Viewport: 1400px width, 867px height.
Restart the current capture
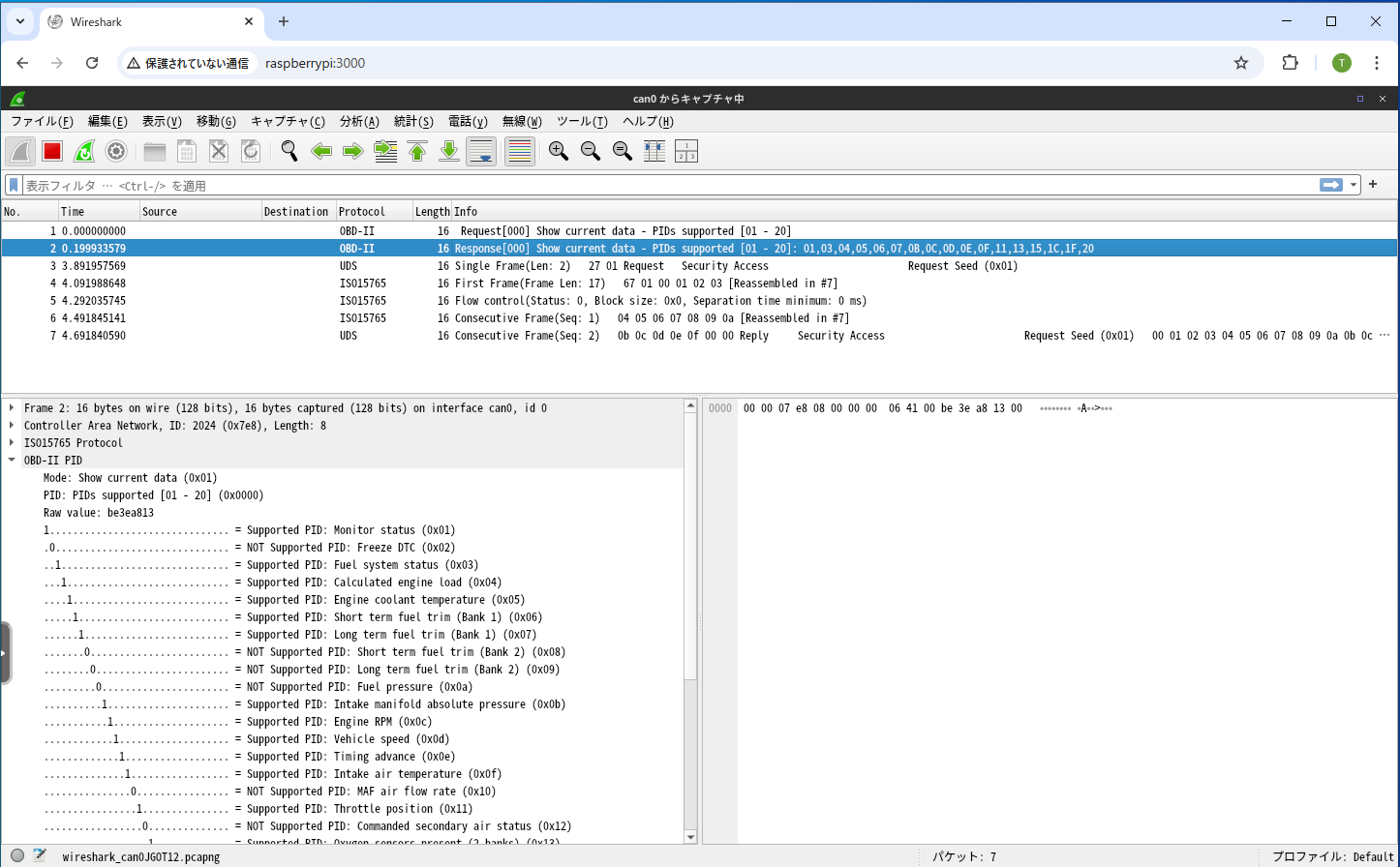pos(85,151)
